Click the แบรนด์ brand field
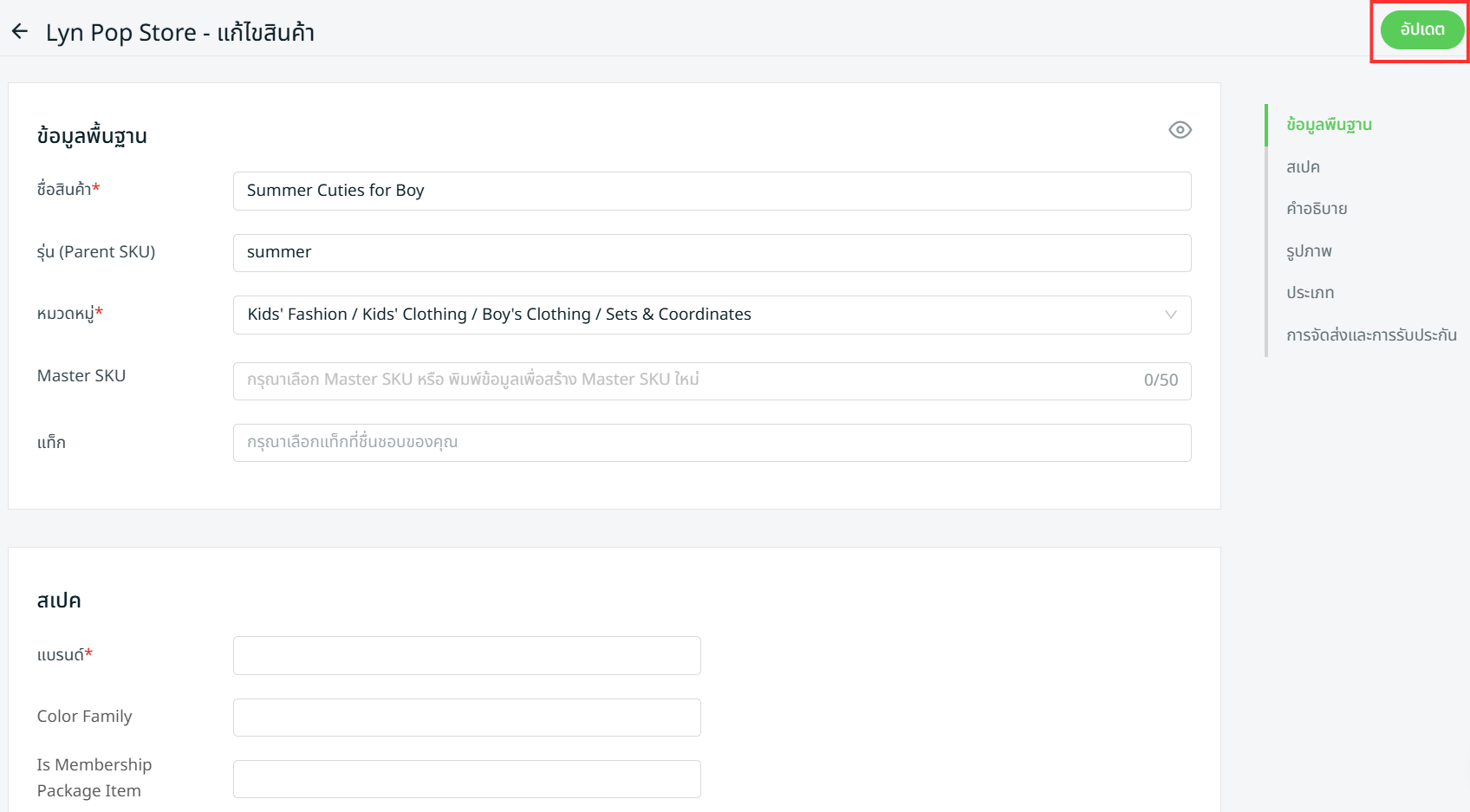This screenshot has width=1470, height=812. [x=466, y=656]
